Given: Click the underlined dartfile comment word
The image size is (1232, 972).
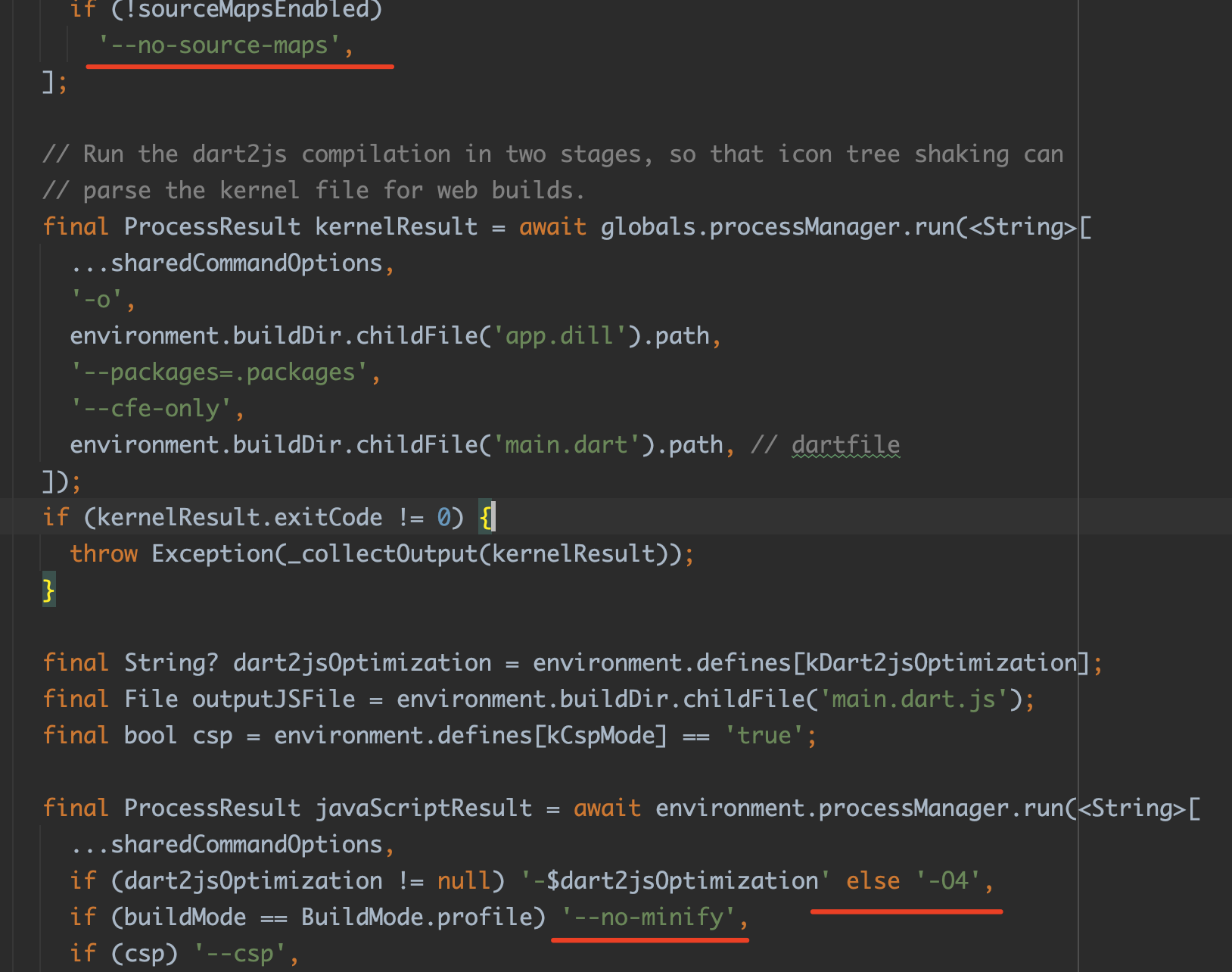Looking at the screenshot, I should [x=845, y=445].
